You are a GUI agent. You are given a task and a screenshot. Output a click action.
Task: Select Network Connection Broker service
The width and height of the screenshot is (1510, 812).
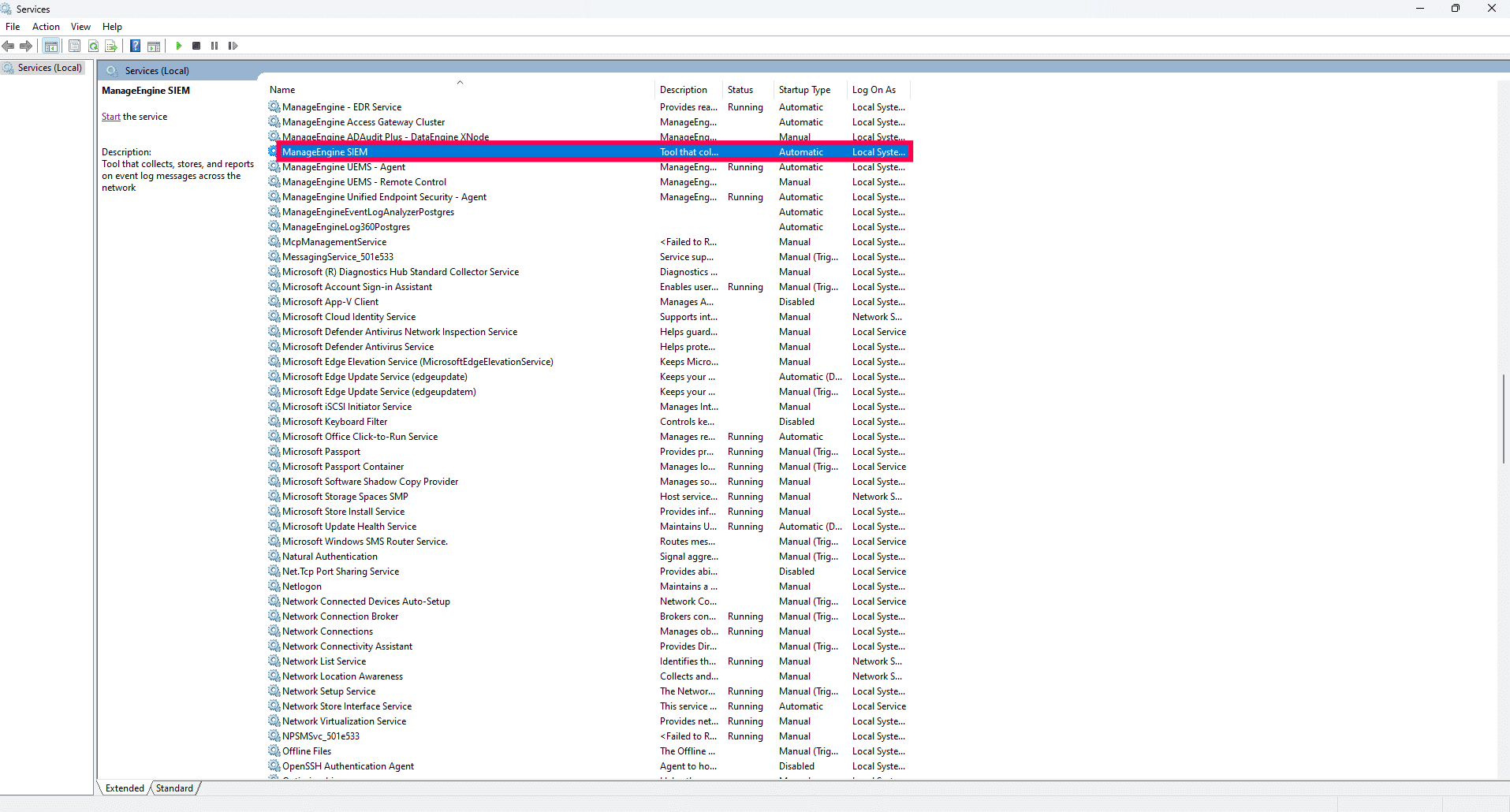click(589, 616)
